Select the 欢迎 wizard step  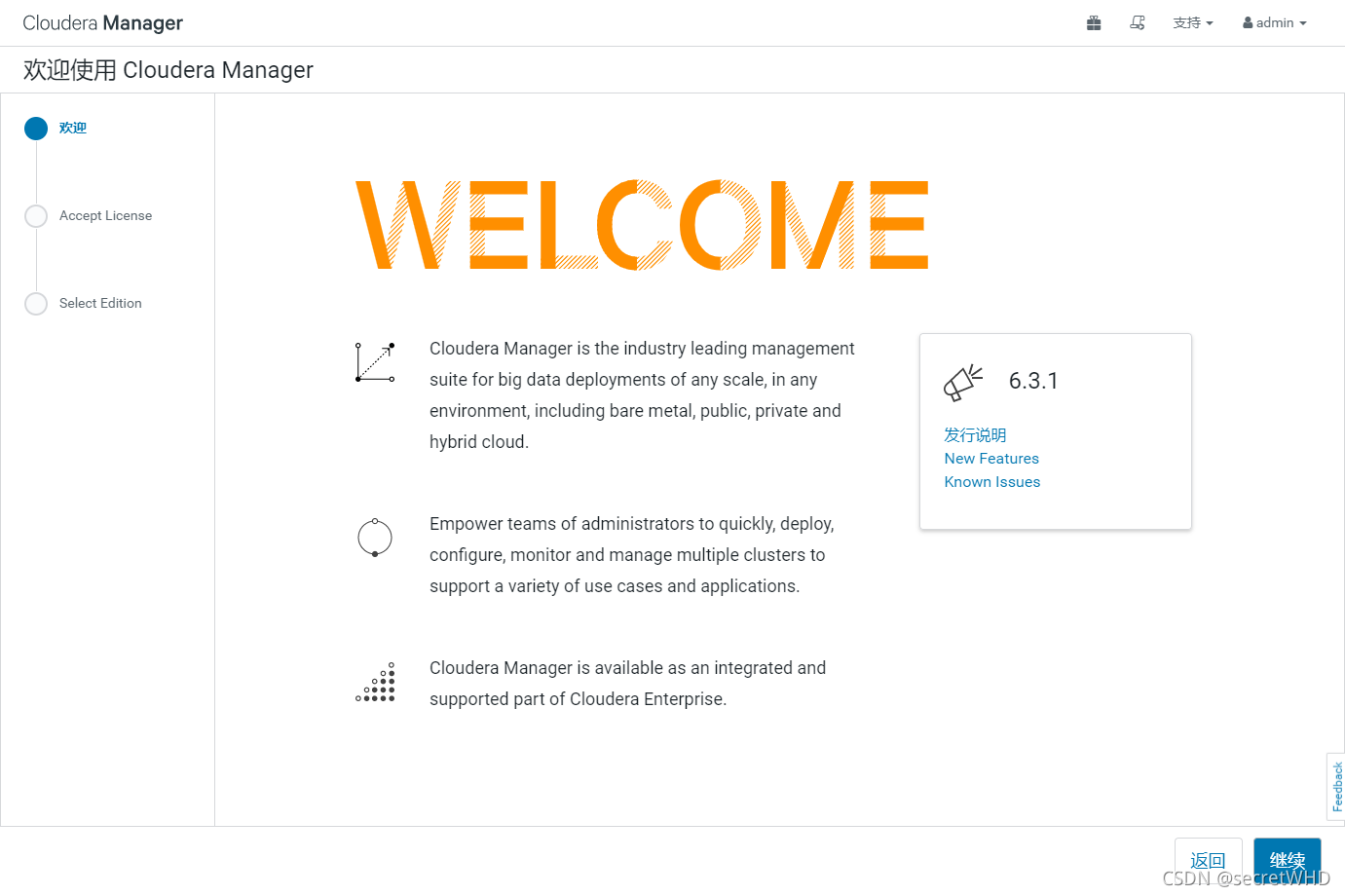73,128
